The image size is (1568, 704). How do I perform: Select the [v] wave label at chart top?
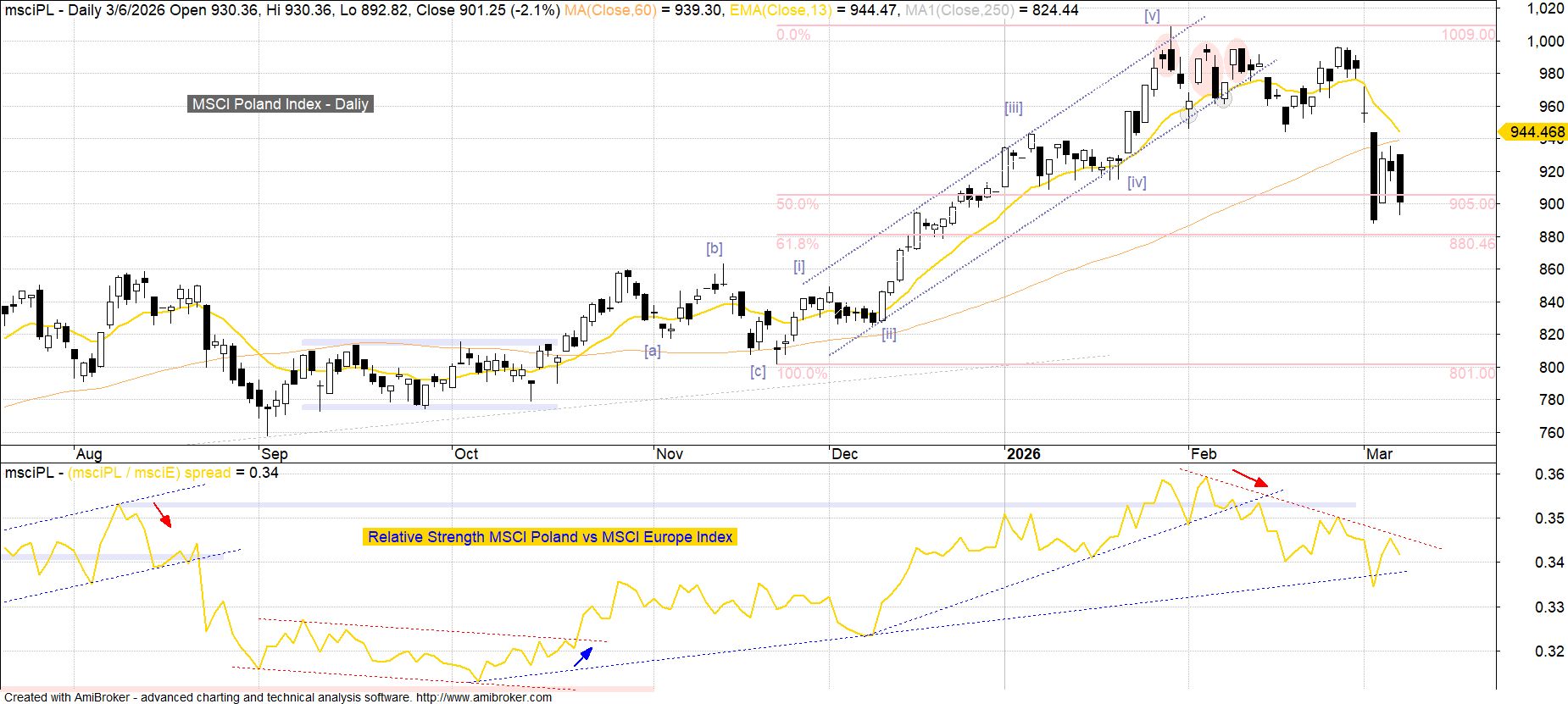click(1152, 16)
